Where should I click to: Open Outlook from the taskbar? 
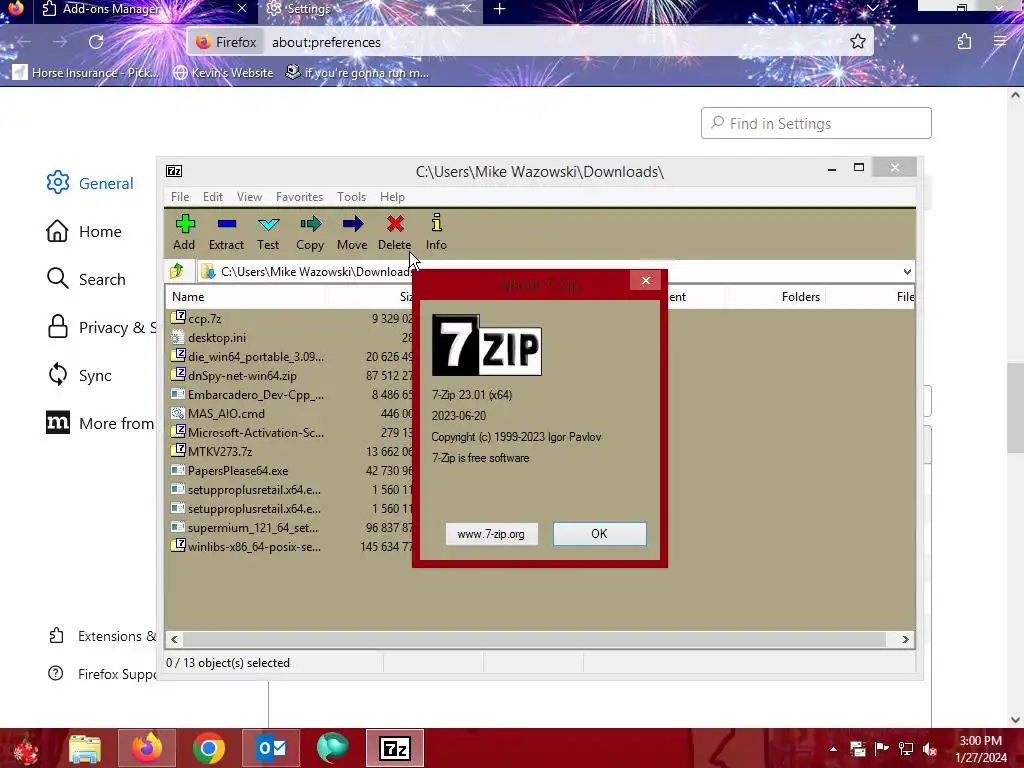pos(271,748)
